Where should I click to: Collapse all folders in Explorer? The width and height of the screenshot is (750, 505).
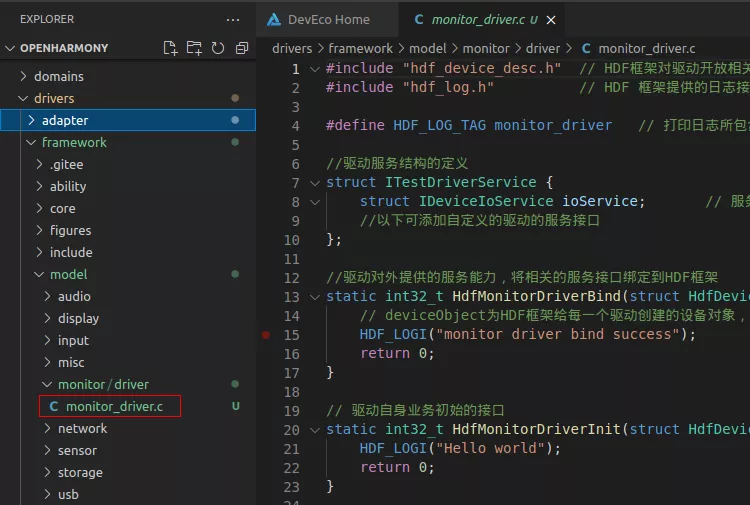pos(242,48)
